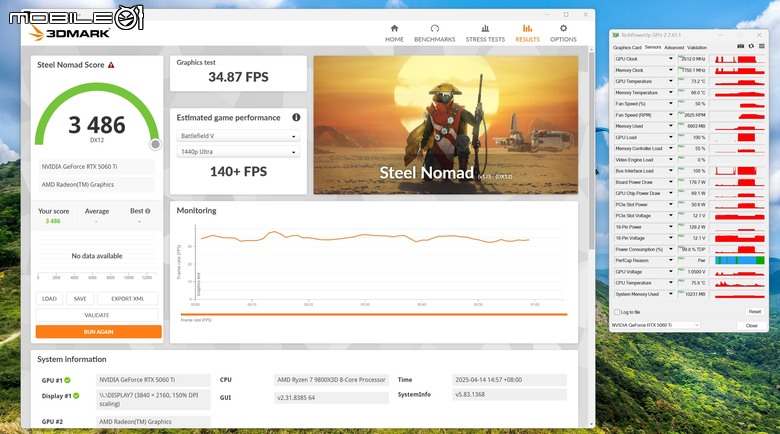Screen dimensions: 780x434
Task: Click the Close button in GPU-Z
Action: point(752,326)
